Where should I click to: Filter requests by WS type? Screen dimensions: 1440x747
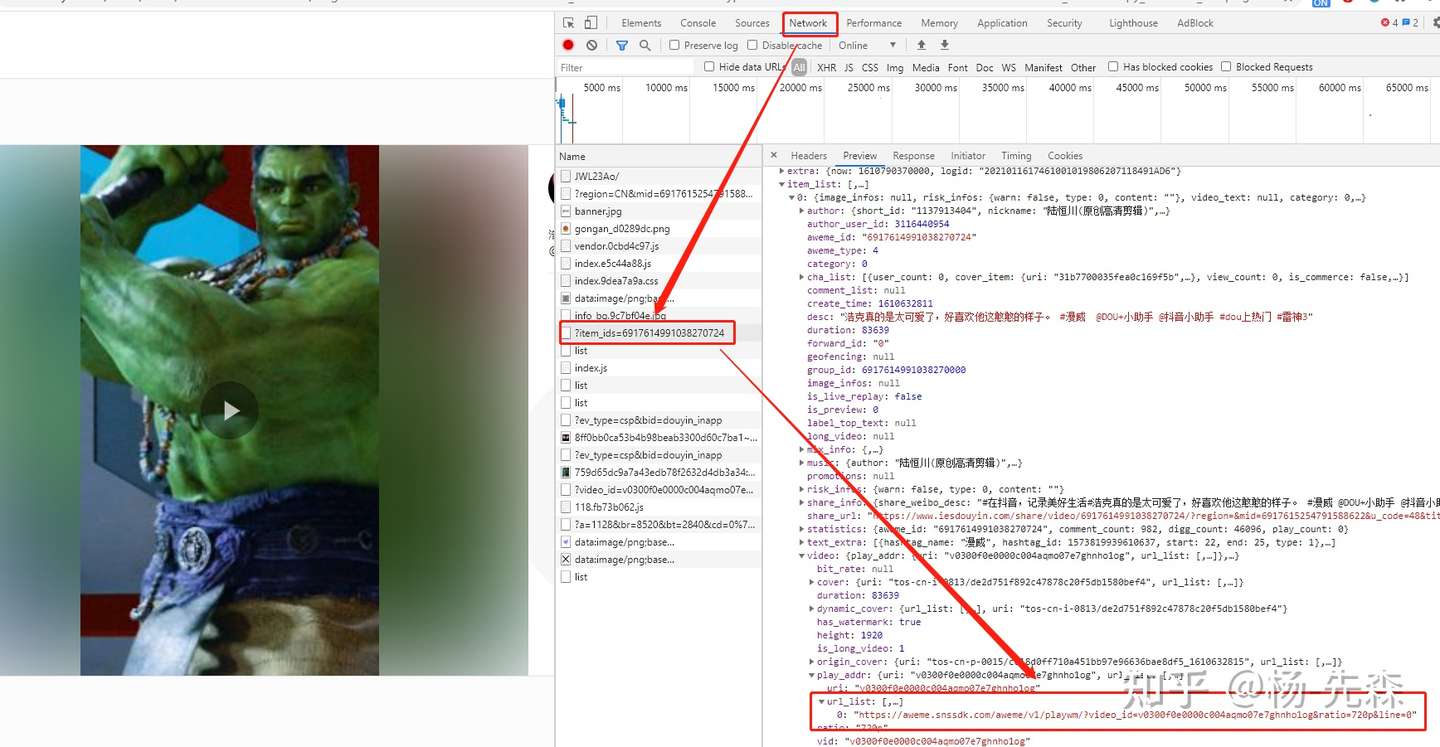[x=1009, y=68]
